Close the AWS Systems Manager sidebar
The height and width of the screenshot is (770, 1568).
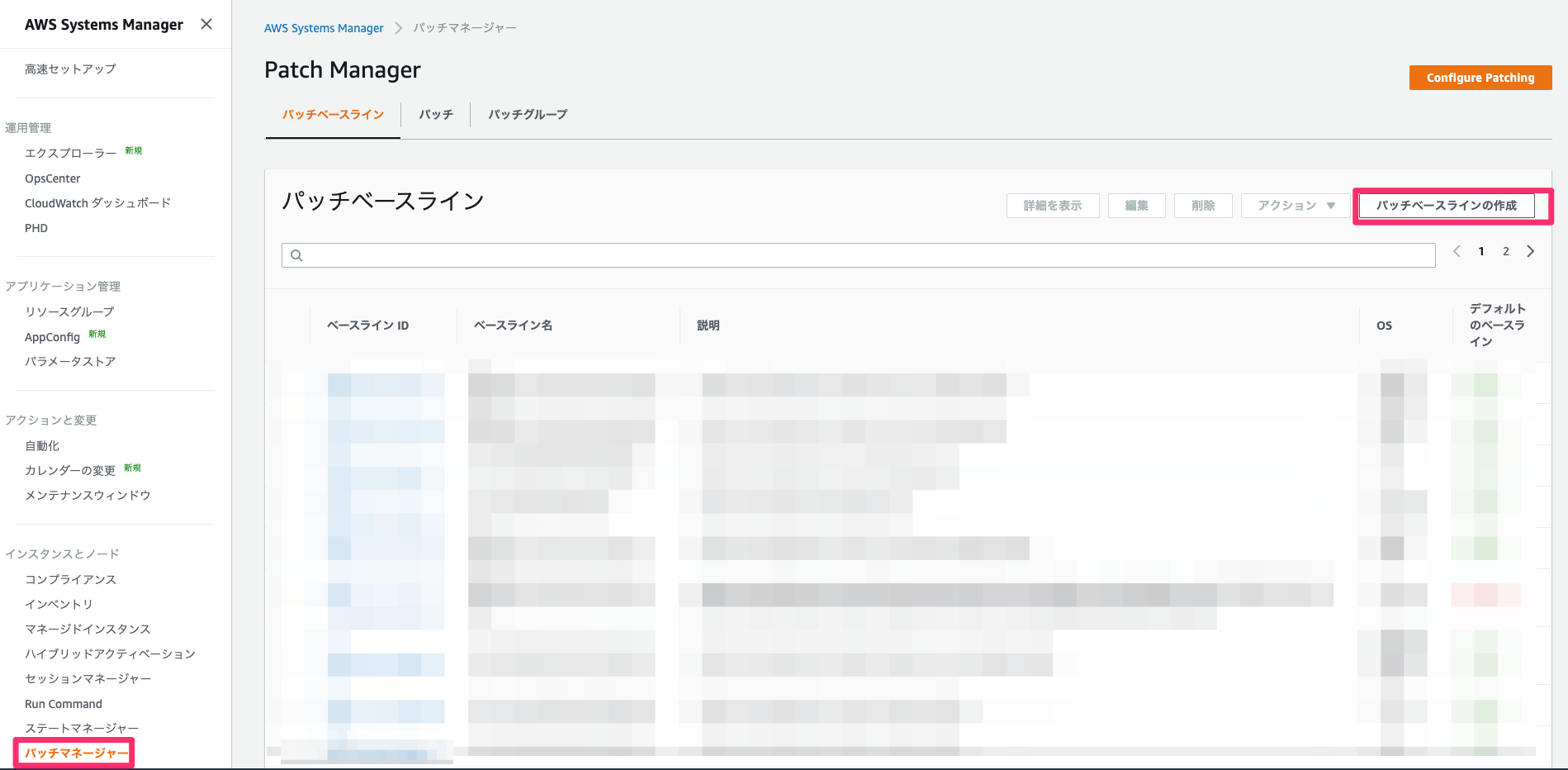tap(206, 24)
